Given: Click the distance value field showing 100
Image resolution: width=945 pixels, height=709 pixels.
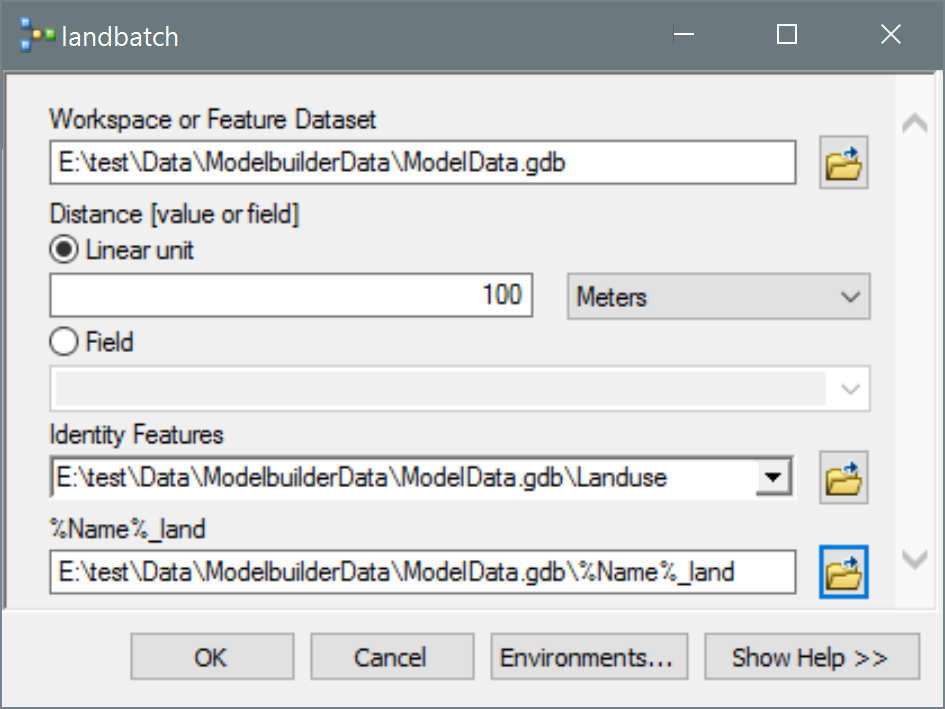Looking at the screenshot, I should point(290,296).
